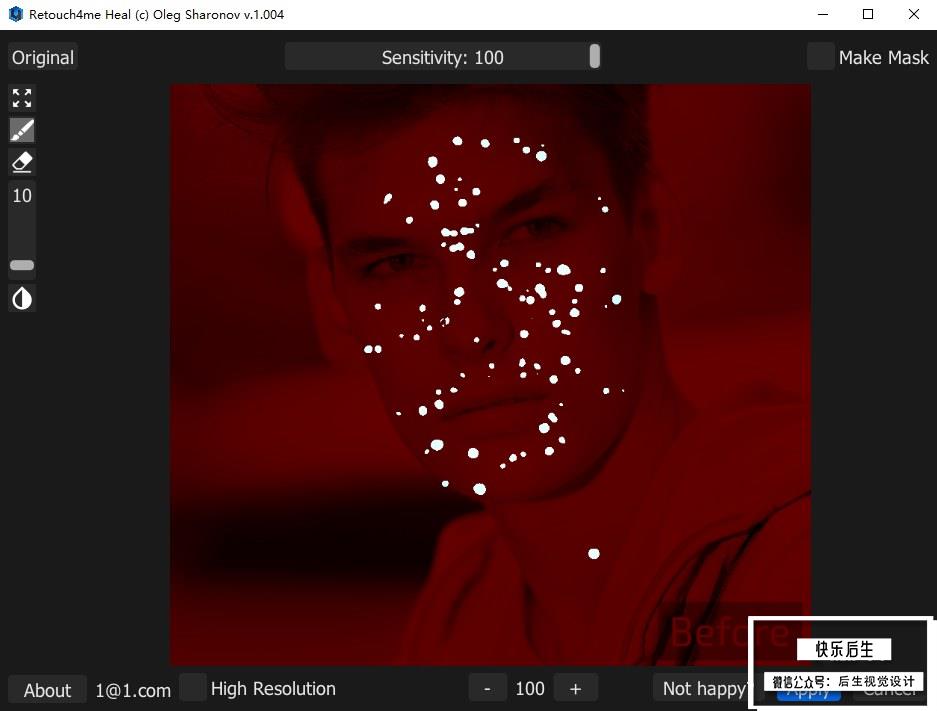This screenshot has height=711, width=937.
Task: Select the eraser tool
Action: pyautogui.click(x=22, y=163)
